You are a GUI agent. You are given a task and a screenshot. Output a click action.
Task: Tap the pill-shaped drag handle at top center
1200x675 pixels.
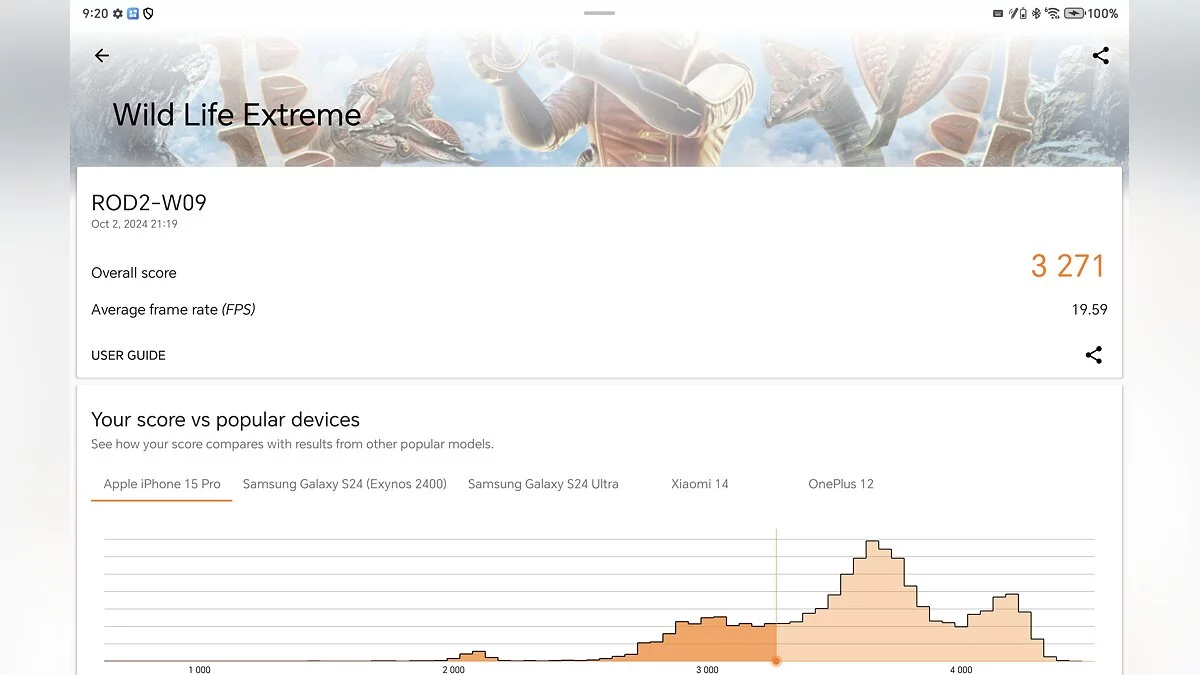tap(599, 13)
